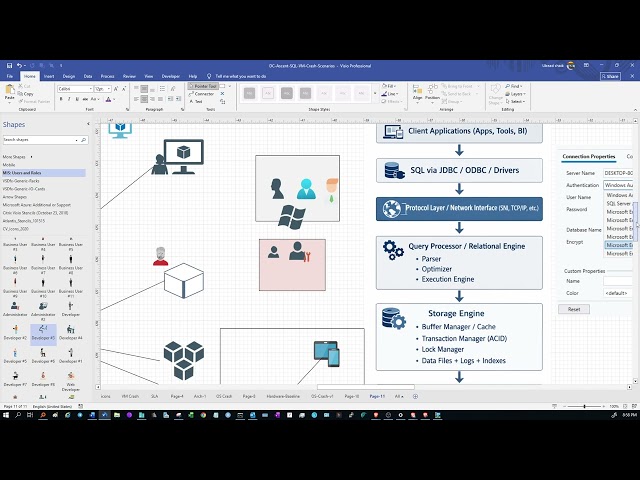Screen dimensions: 640x480
Task: Open the font color dropdown arrow
Action: pyautogui.click(x=114, y=99)
